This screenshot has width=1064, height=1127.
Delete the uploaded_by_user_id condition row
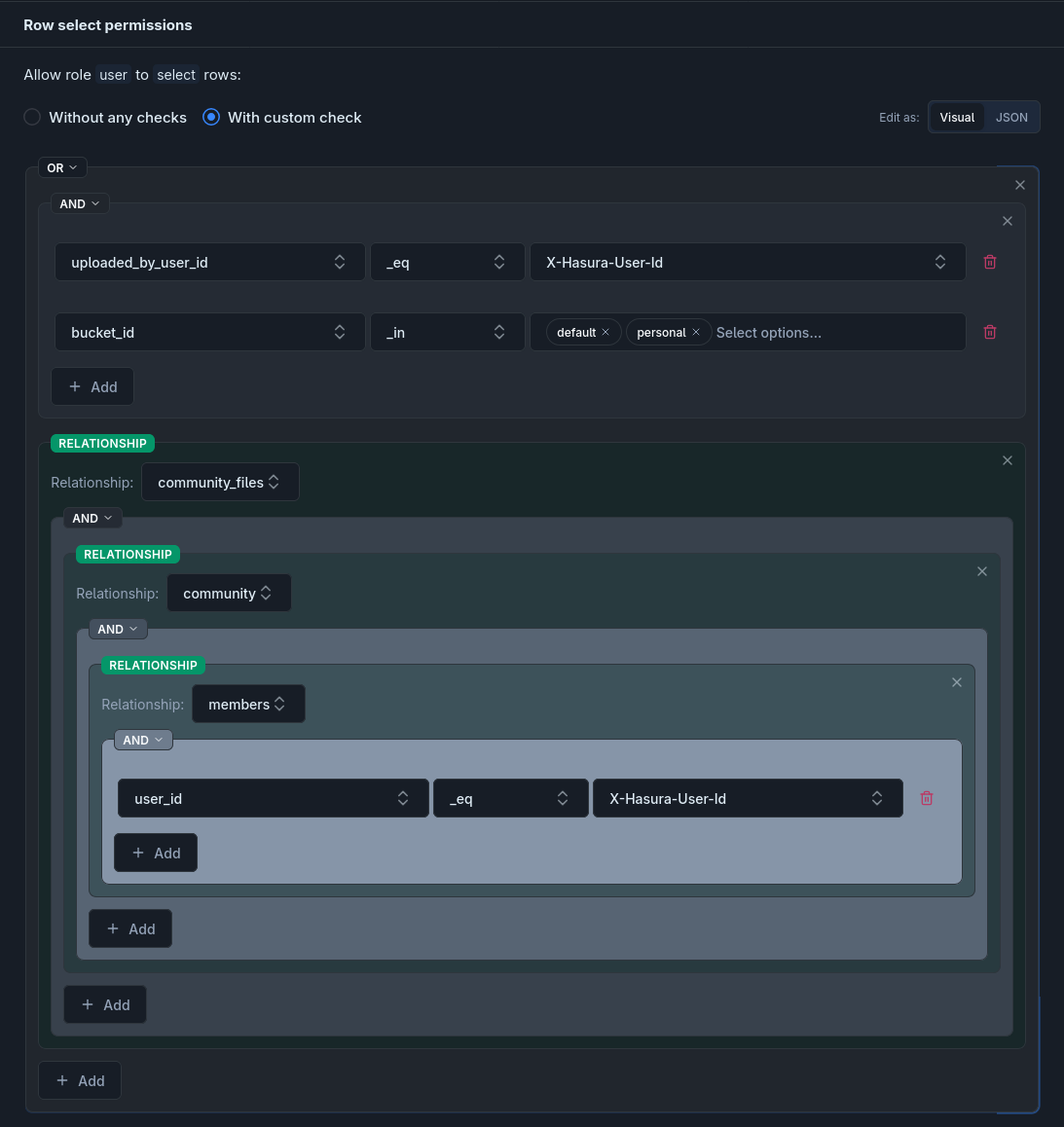pos(990,263)
